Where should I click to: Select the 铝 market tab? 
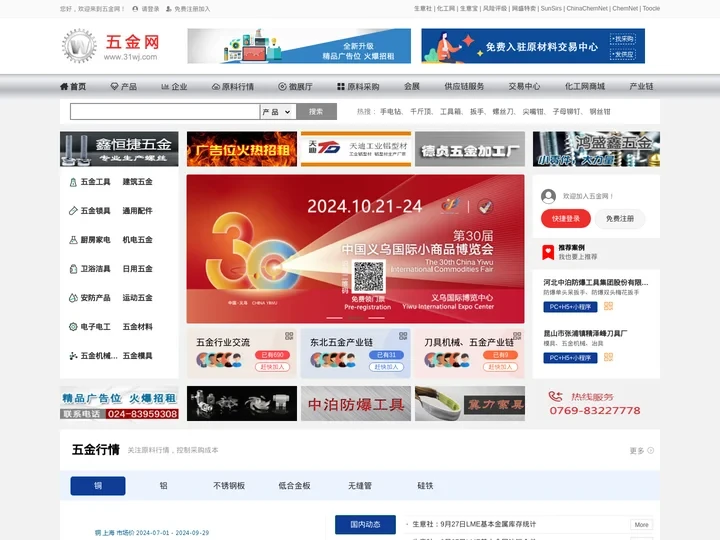coord(163,486)
